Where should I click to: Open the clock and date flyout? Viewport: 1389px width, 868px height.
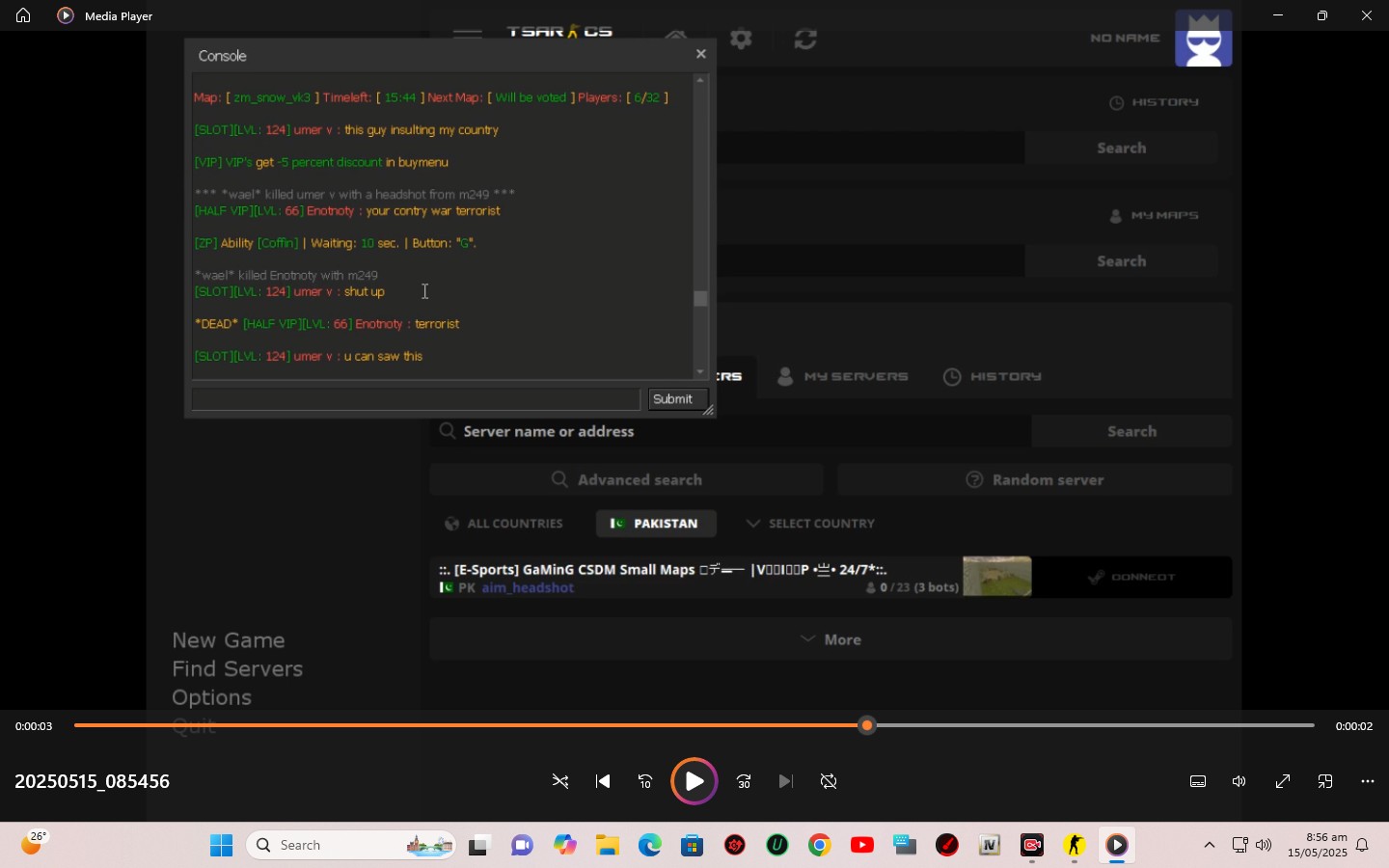tap(1318, 846)
